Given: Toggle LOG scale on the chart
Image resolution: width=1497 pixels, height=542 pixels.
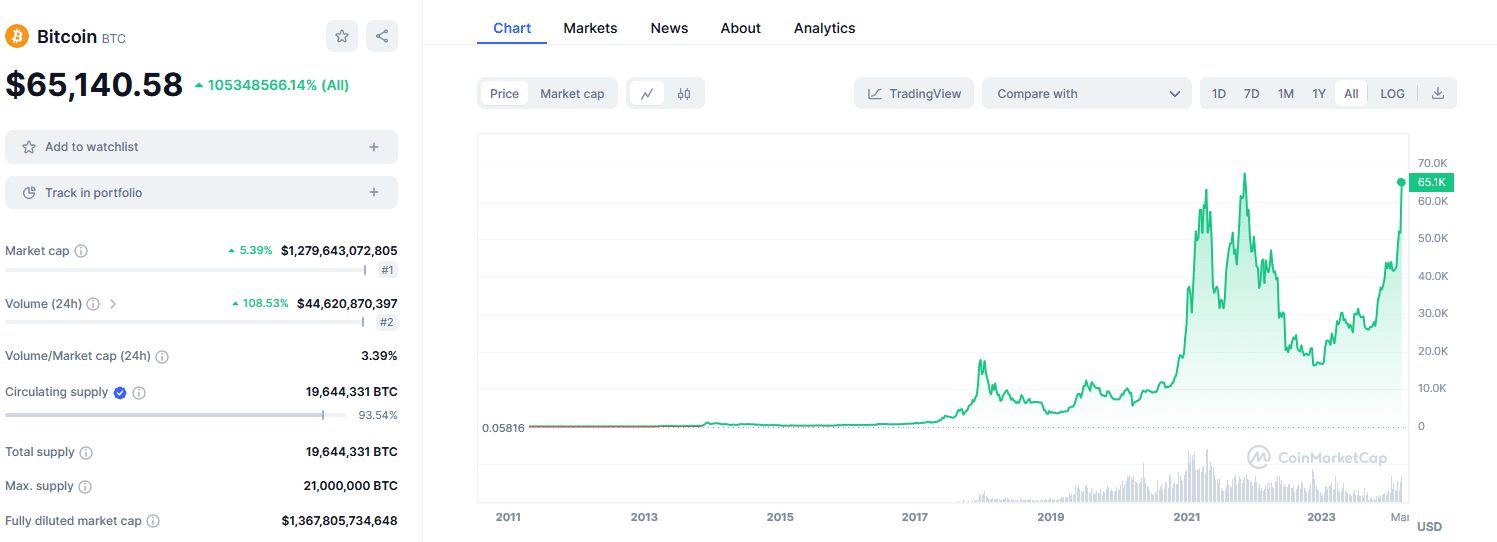Looking at the screenshot, I should [x=1392, y=94].
